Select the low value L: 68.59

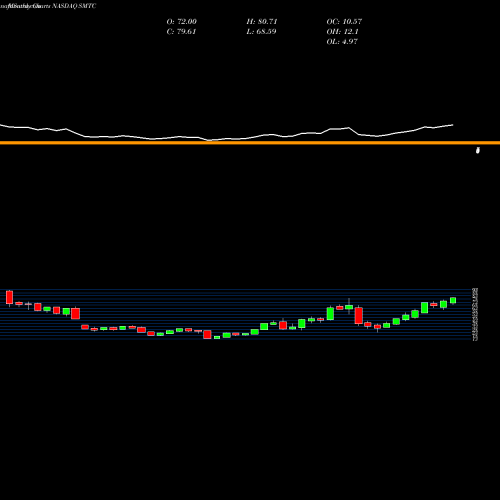tap(261, 32)
